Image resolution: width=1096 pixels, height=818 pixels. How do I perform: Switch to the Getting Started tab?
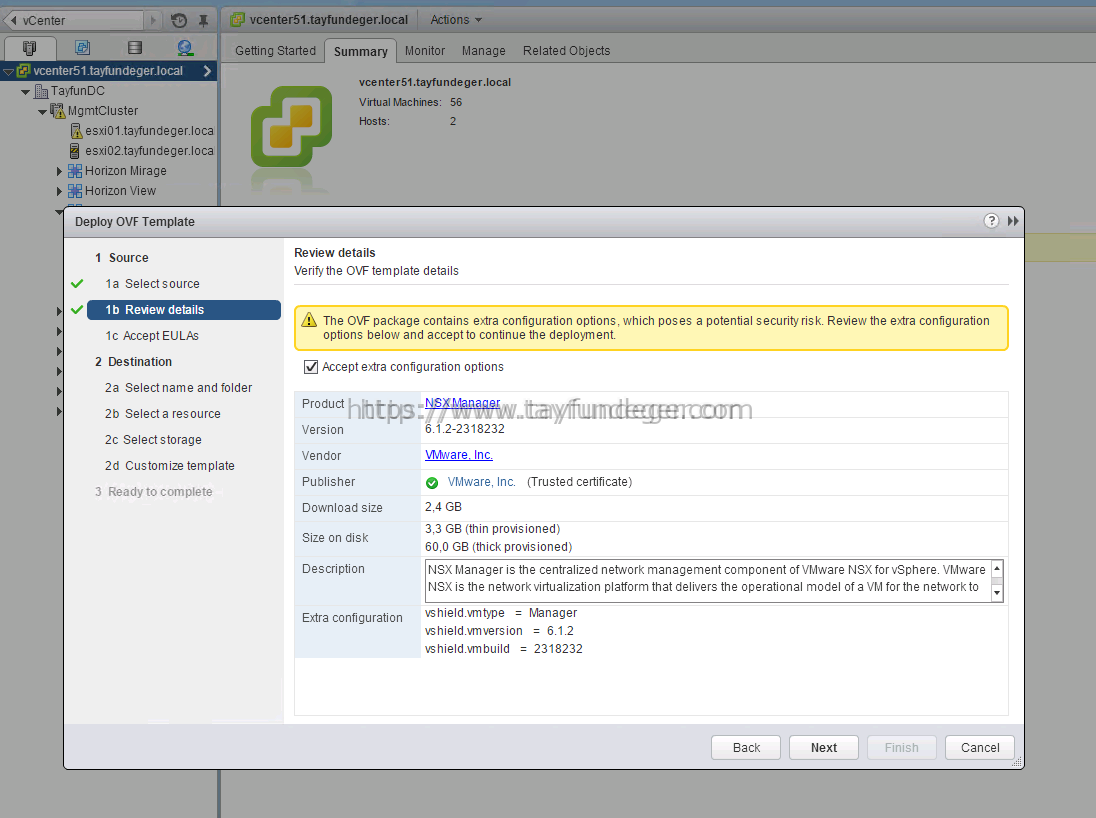275,50
